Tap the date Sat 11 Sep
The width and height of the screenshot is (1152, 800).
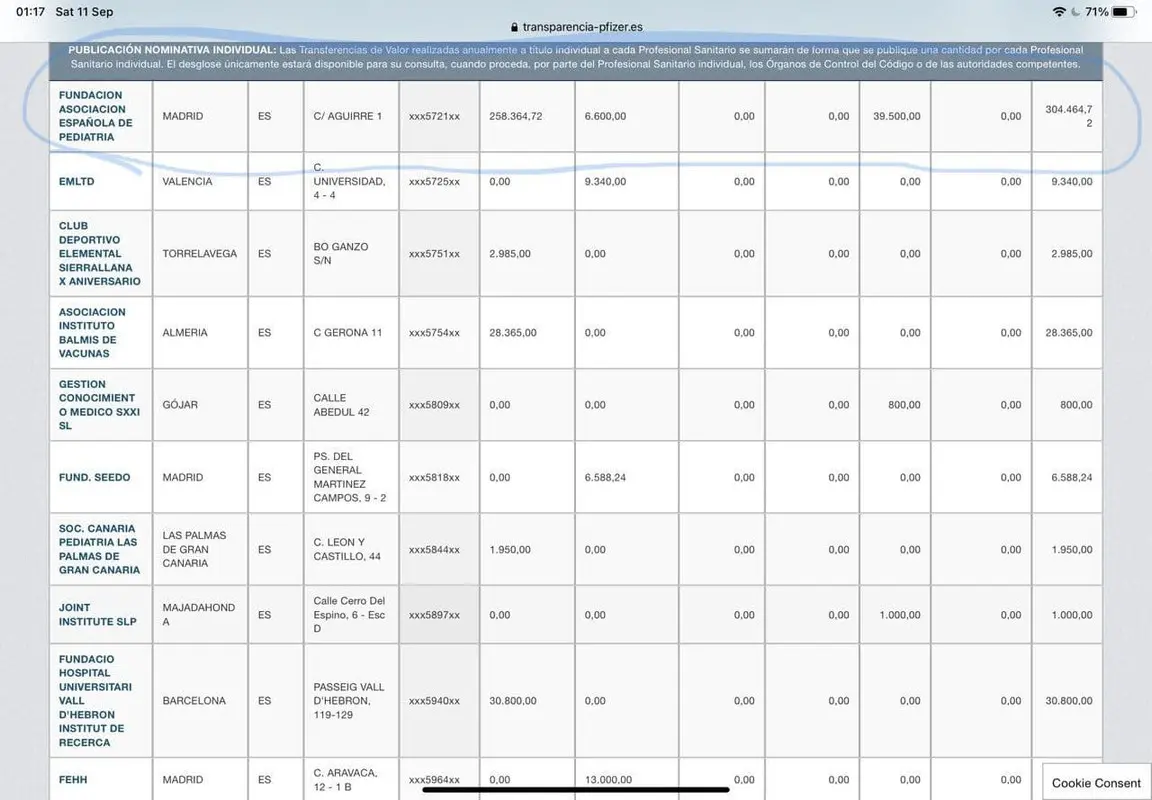coord(84,12)
